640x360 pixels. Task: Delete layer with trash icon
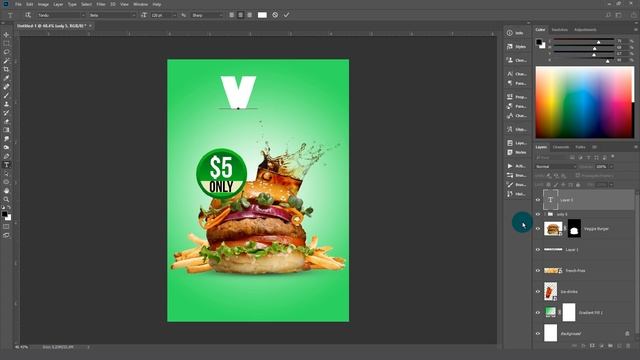pyautogui.click(x=628, y=346)
